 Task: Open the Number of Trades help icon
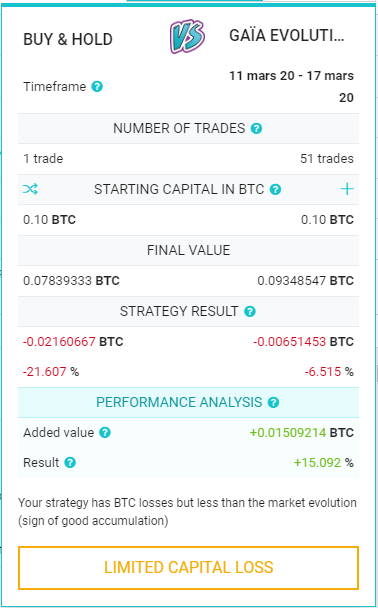[256, 128]
